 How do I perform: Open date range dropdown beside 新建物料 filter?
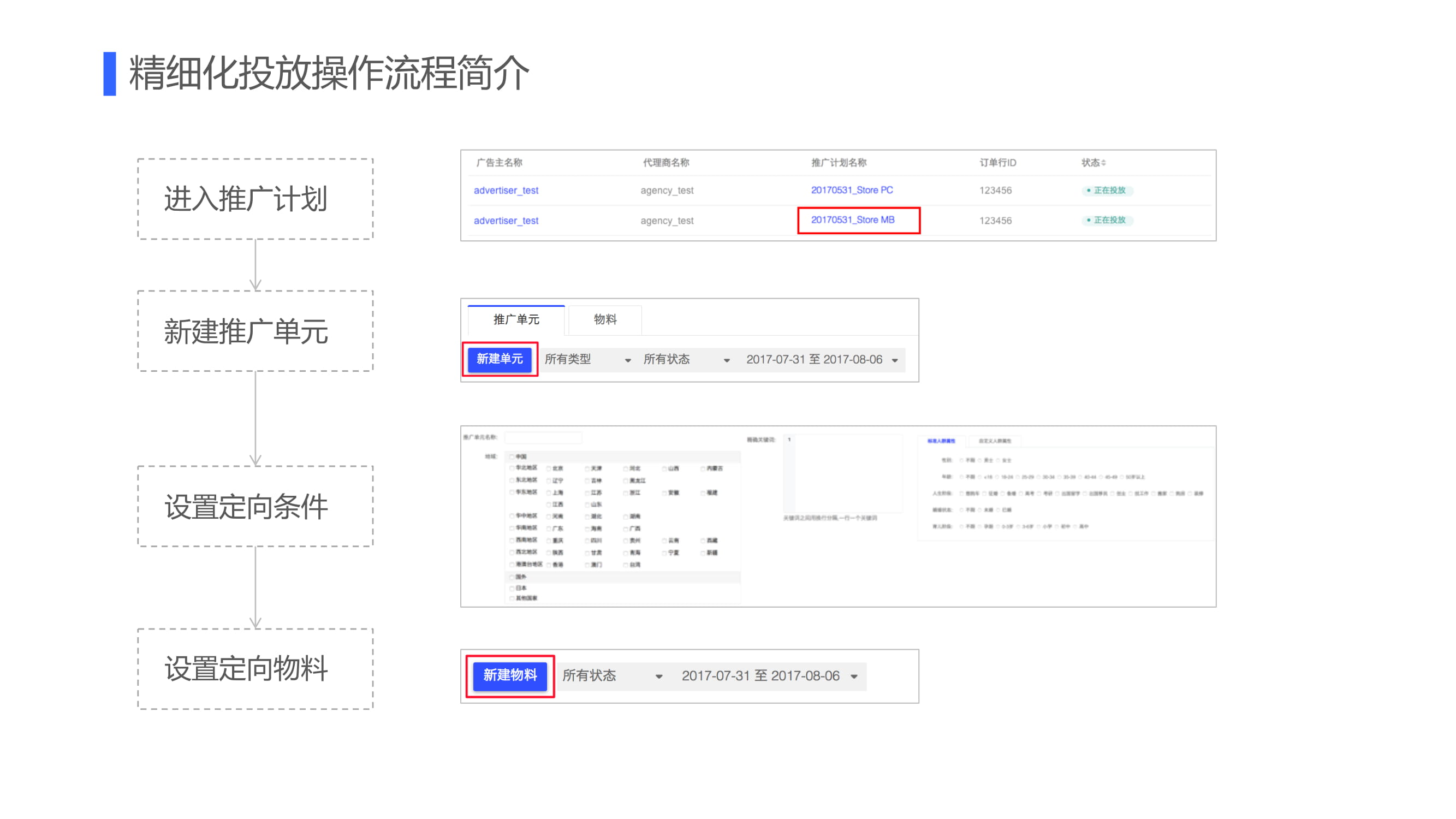[769, 676]
